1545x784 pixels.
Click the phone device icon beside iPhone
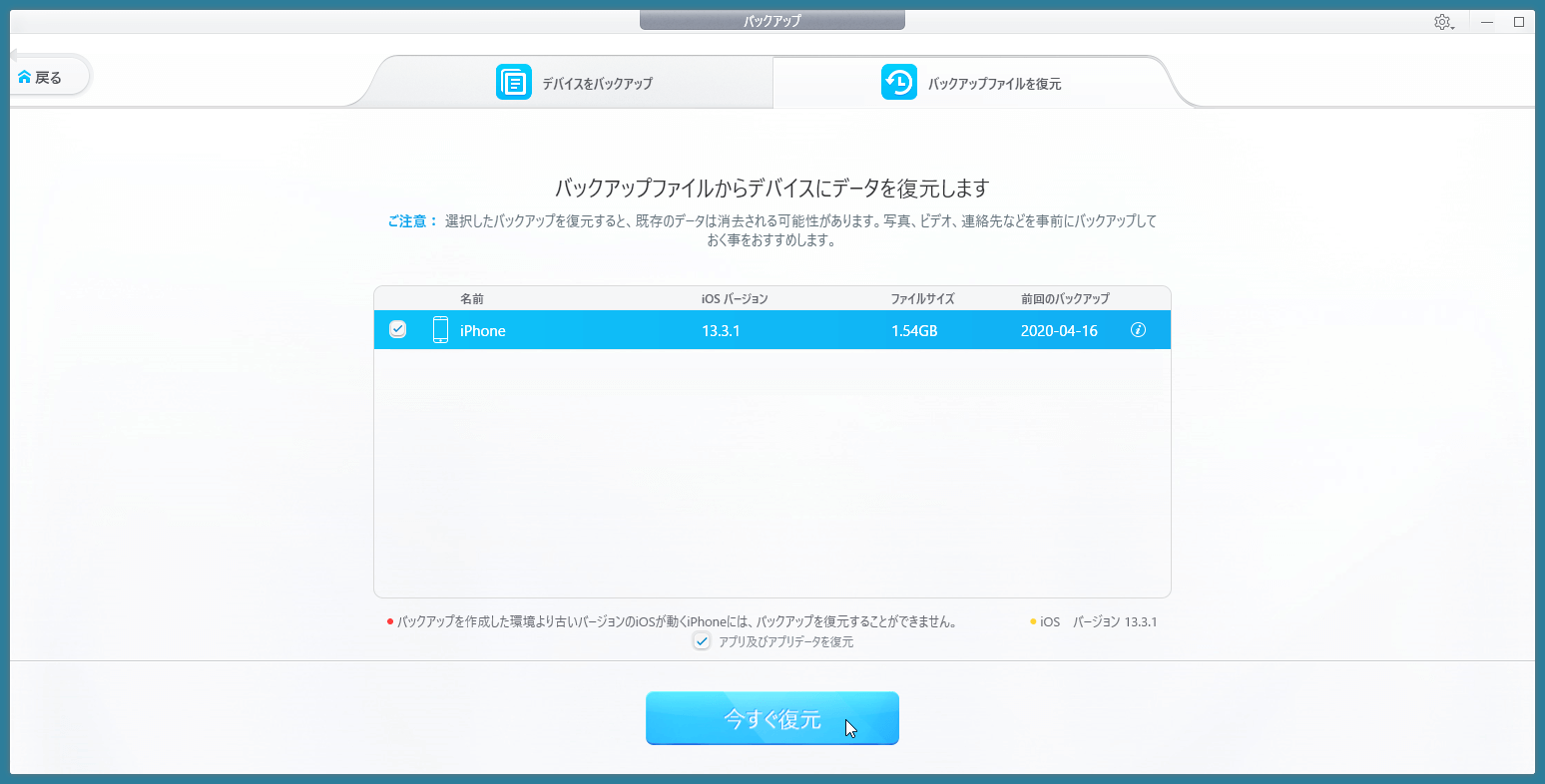440,330
